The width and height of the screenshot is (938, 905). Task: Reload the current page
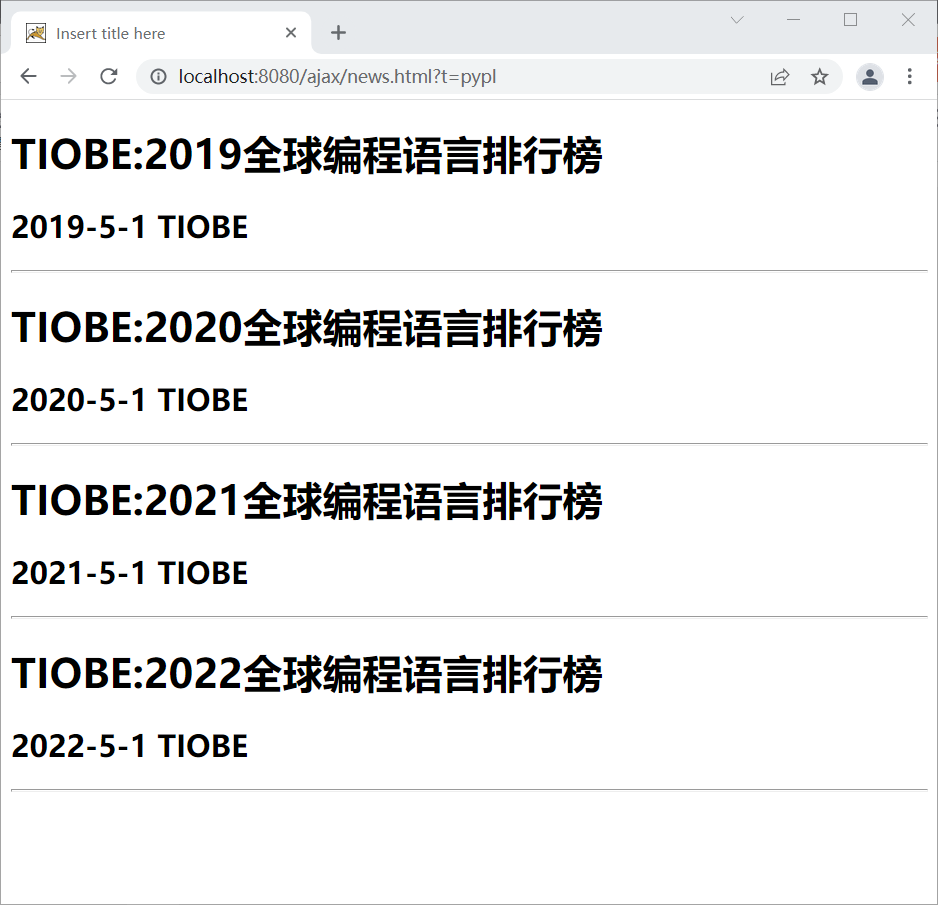108,77
